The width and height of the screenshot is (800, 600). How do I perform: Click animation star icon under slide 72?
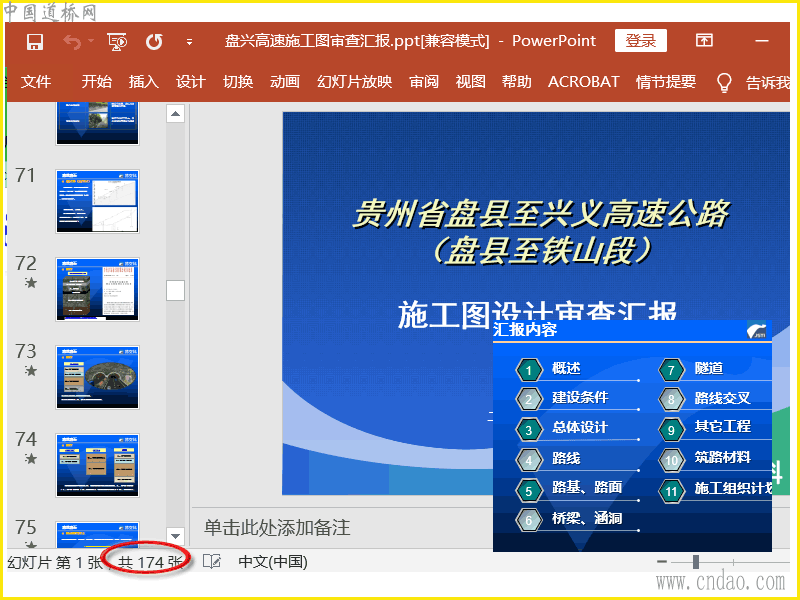(x=31, y=282)
